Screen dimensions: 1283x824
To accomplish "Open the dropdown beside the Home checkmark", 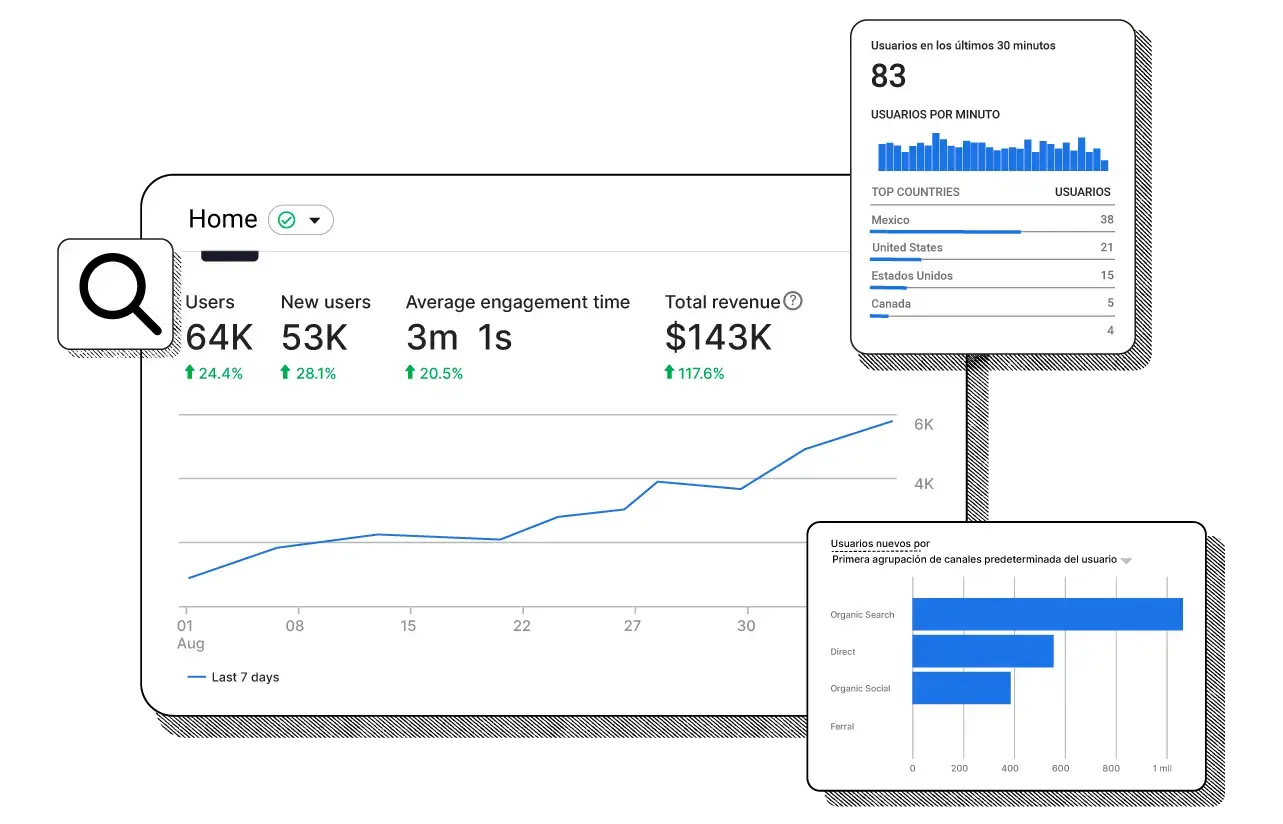I will [315, 219].
